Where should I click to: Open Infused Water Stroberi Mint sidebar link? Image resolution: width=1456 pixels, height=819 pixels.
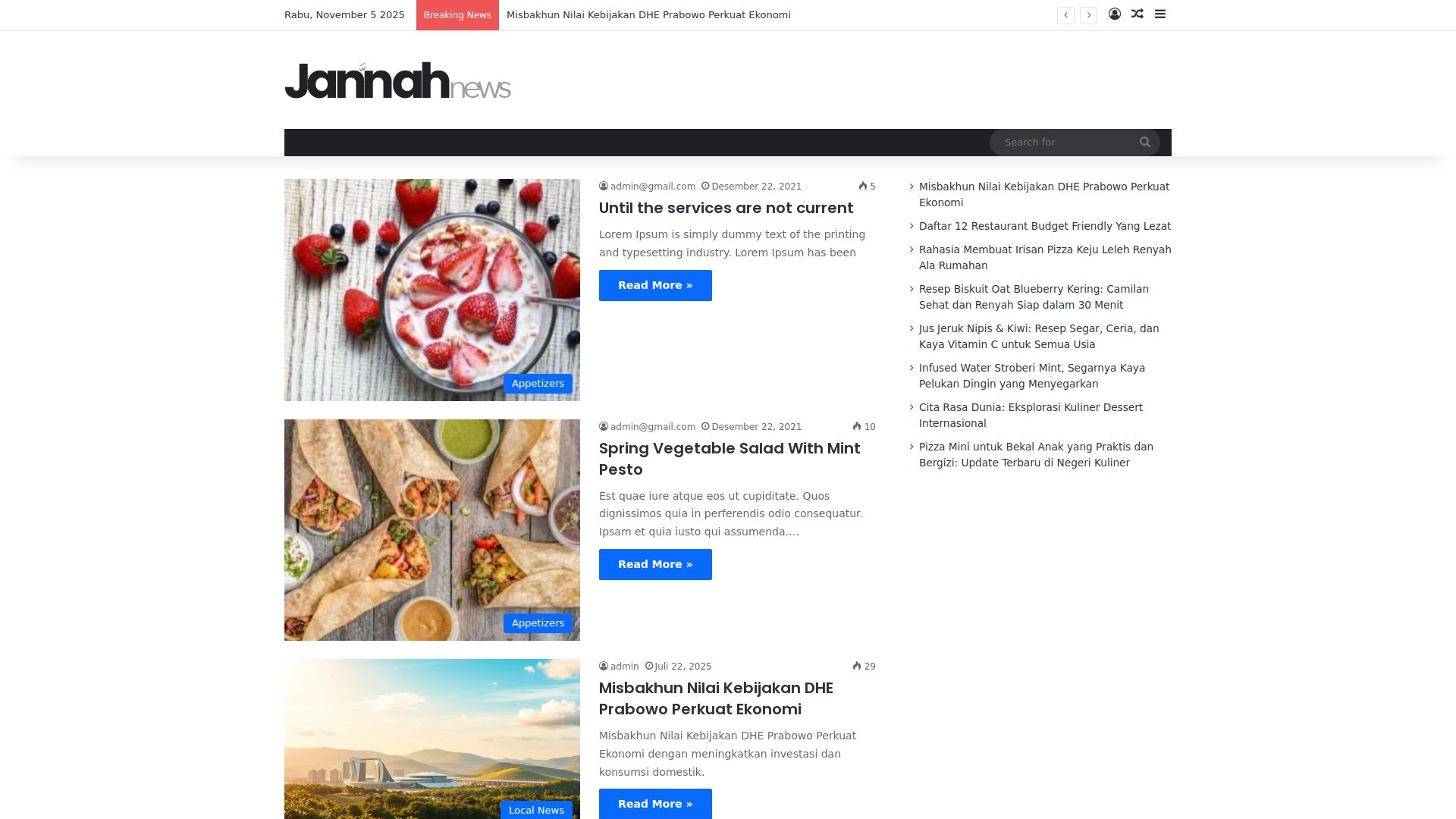tap(1032, 376)
